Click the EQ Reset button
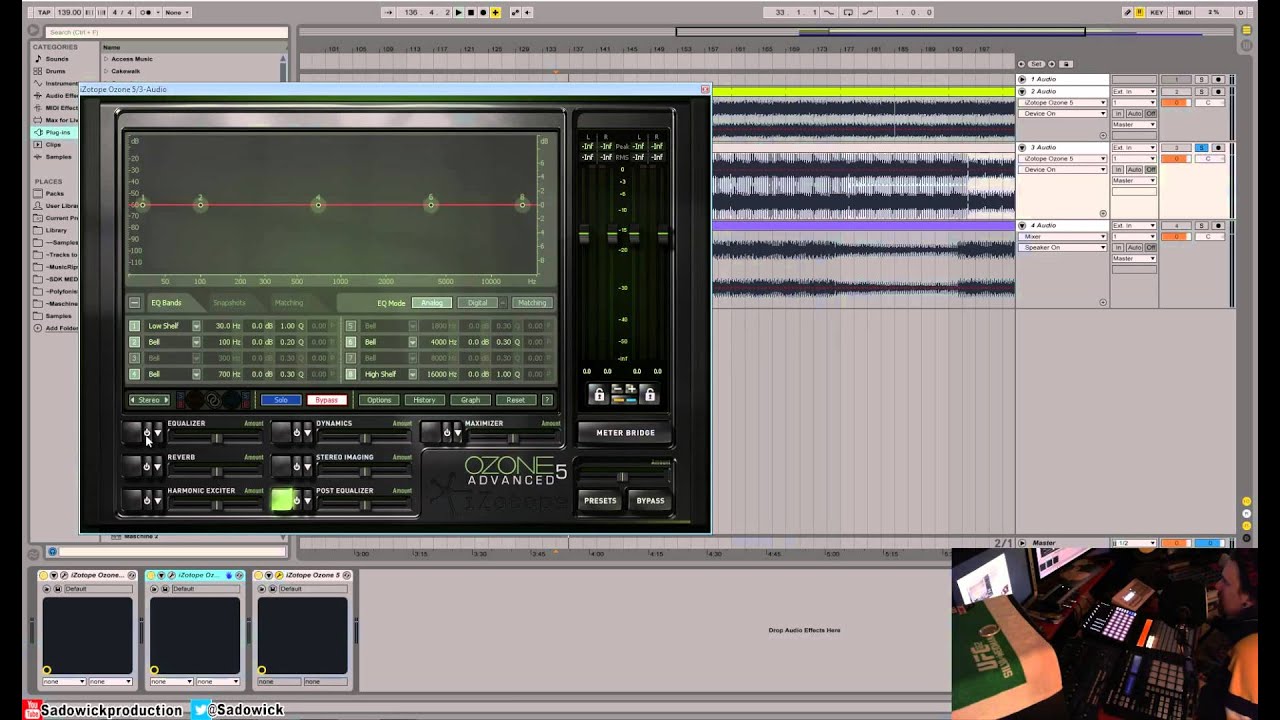The height and width of the screenshot is (720, 1280). [515, 400]
